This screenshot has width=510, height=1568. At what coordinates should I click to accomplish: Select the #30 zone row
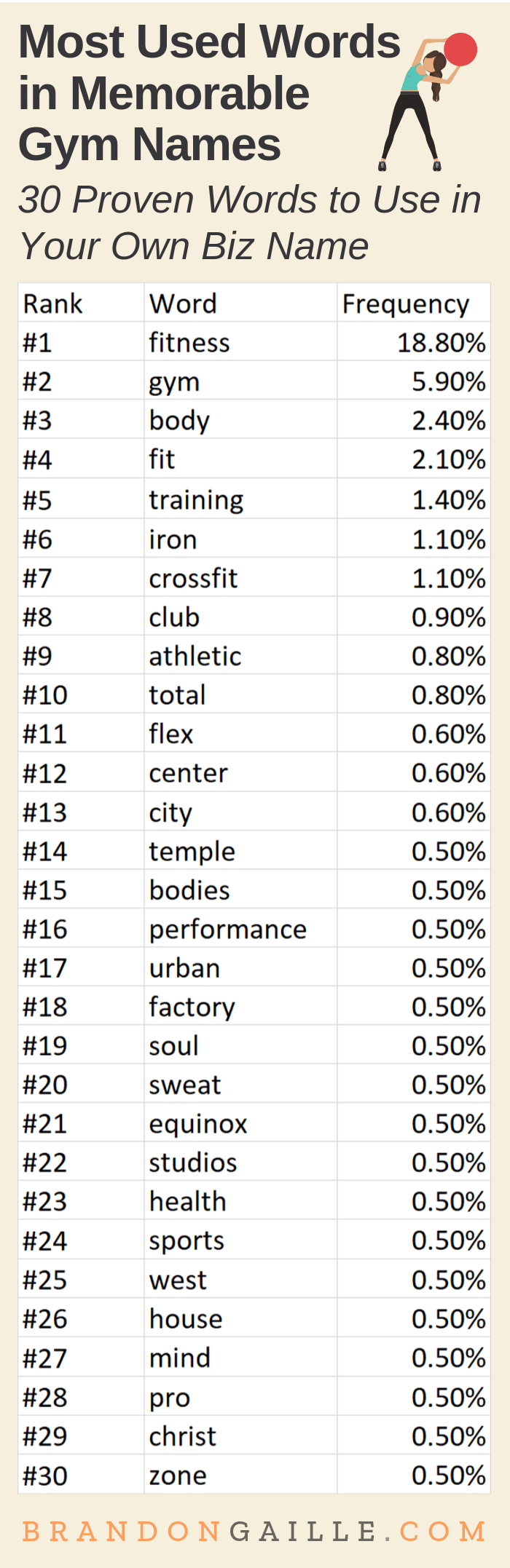click(x=254, y=1476)
